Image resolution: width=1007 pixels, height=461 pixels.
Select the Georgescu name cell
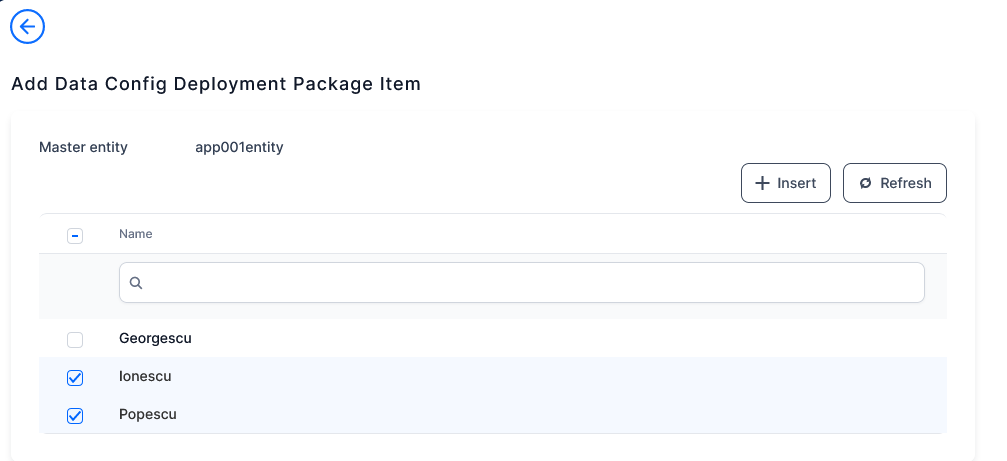coord(155,339)
